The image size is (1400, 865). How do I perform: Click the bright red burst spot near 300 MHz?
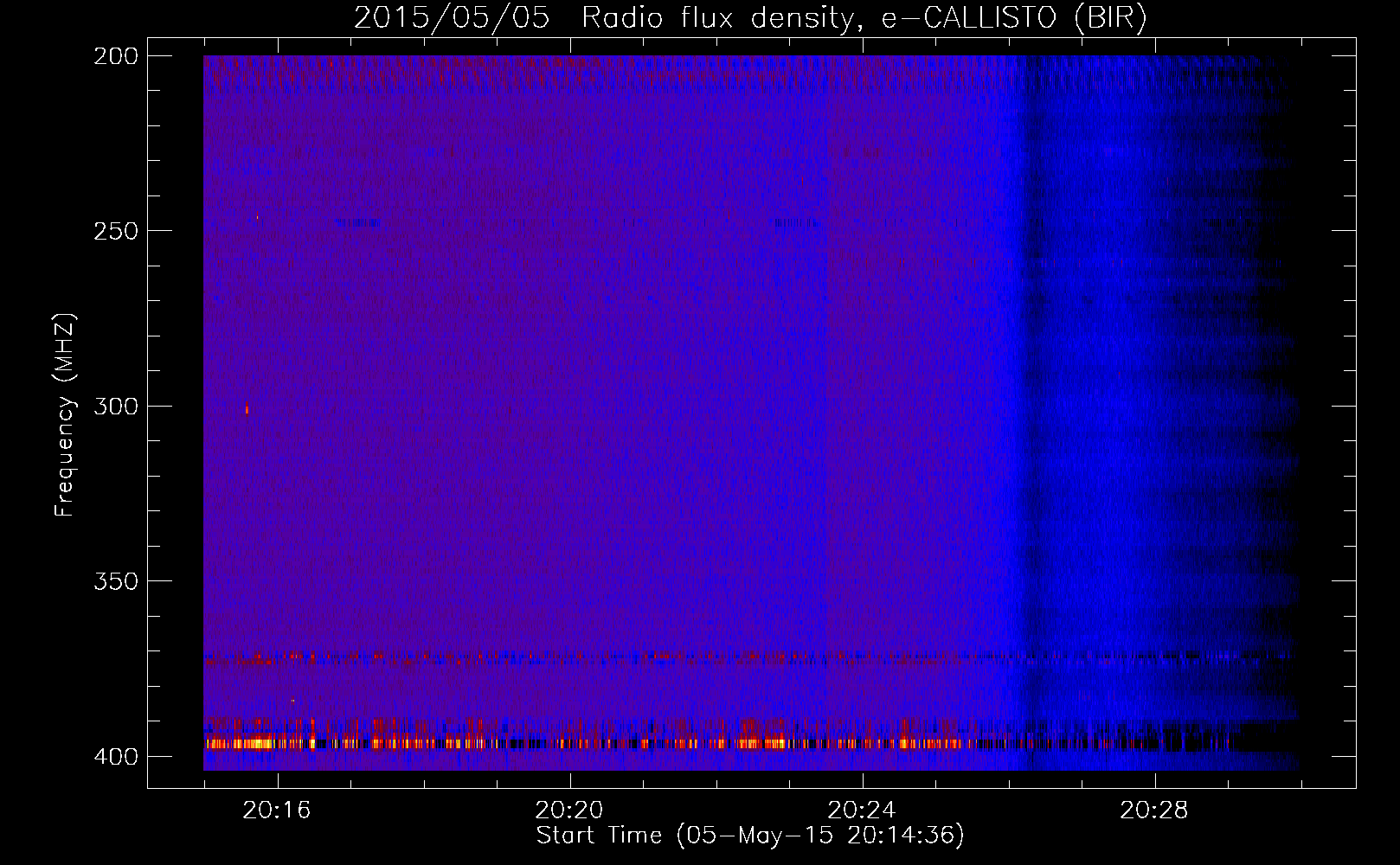[247, 409]
